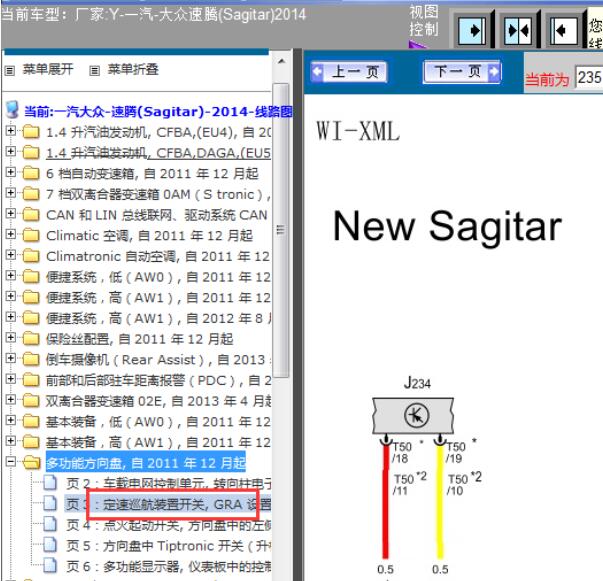Image resolution: width=603 pixels, height=581 pixels.
Task: Click the red wire at T50/18
Action: [386, 500]
